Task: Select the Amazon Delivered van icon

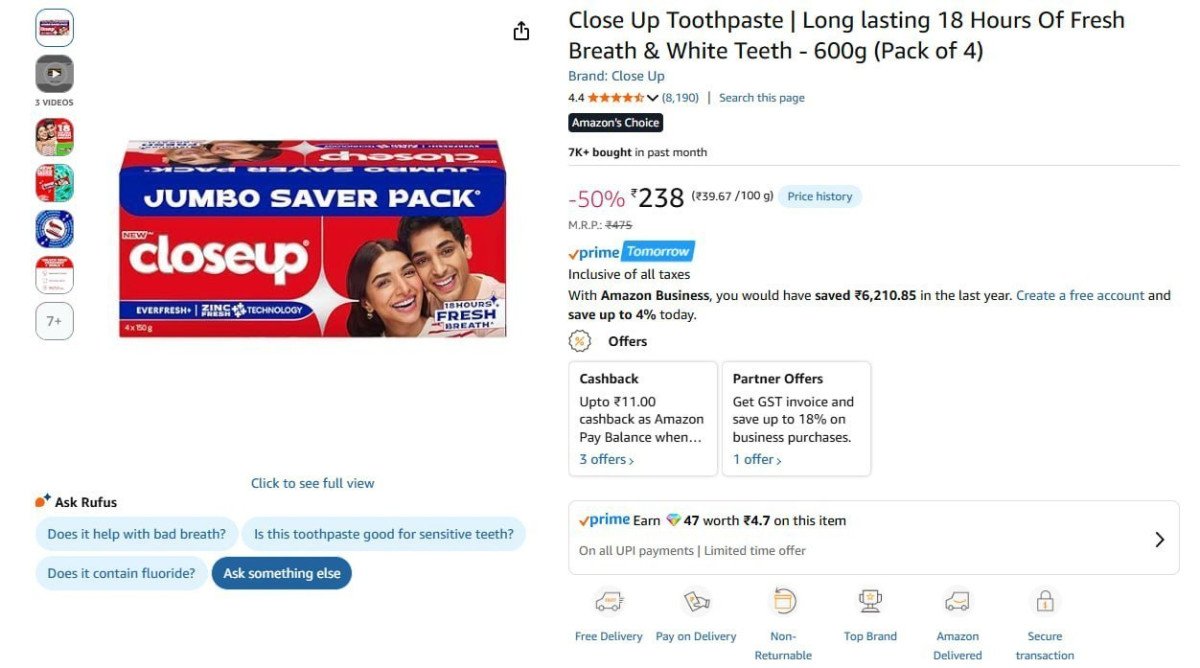Action: click(957, 600)
